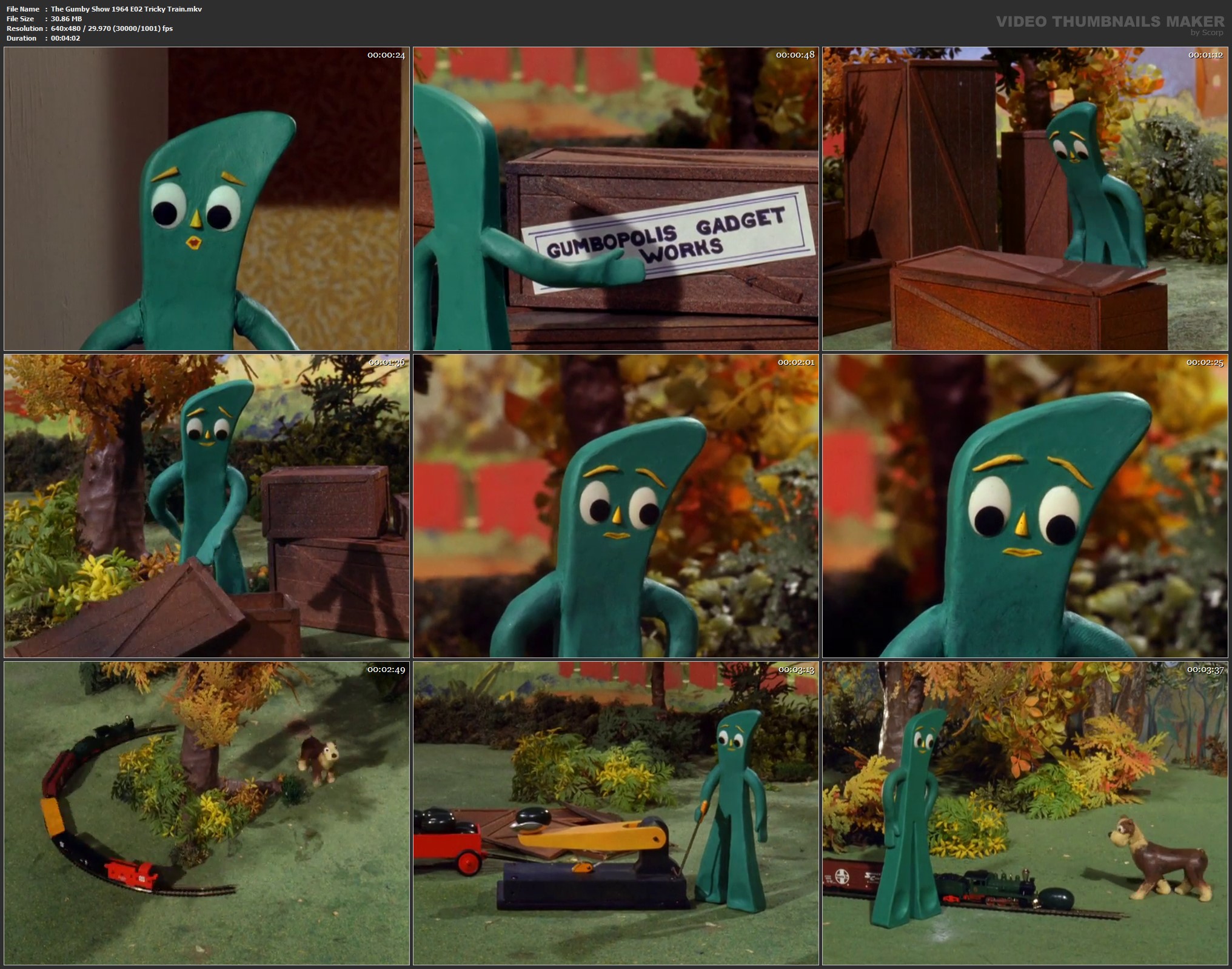This screenshot has width=1232, height=969.
Task: Click the duration value '00:04:02'
Action: click(x=65, y=38)
